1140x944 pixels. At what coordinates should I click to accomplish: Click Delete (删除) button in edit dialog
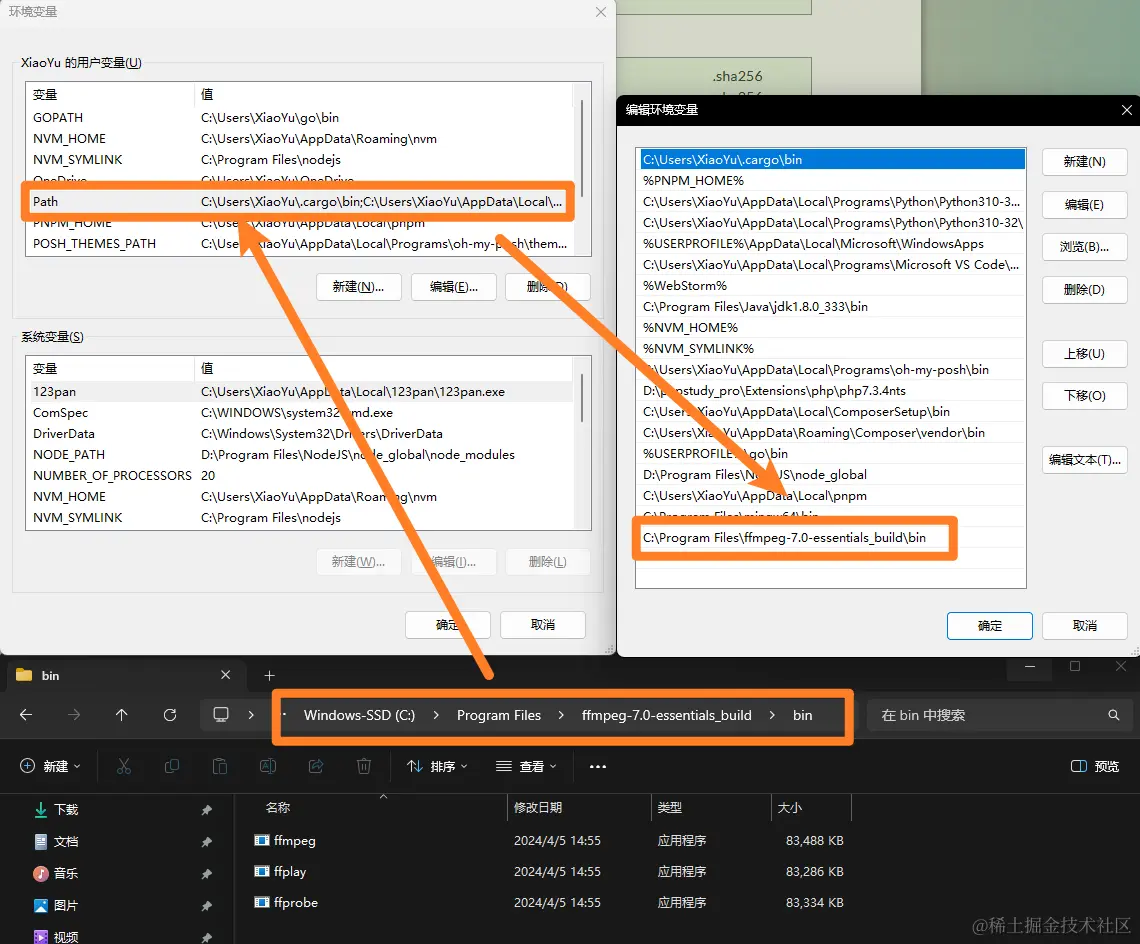(x=1084, y=289)
